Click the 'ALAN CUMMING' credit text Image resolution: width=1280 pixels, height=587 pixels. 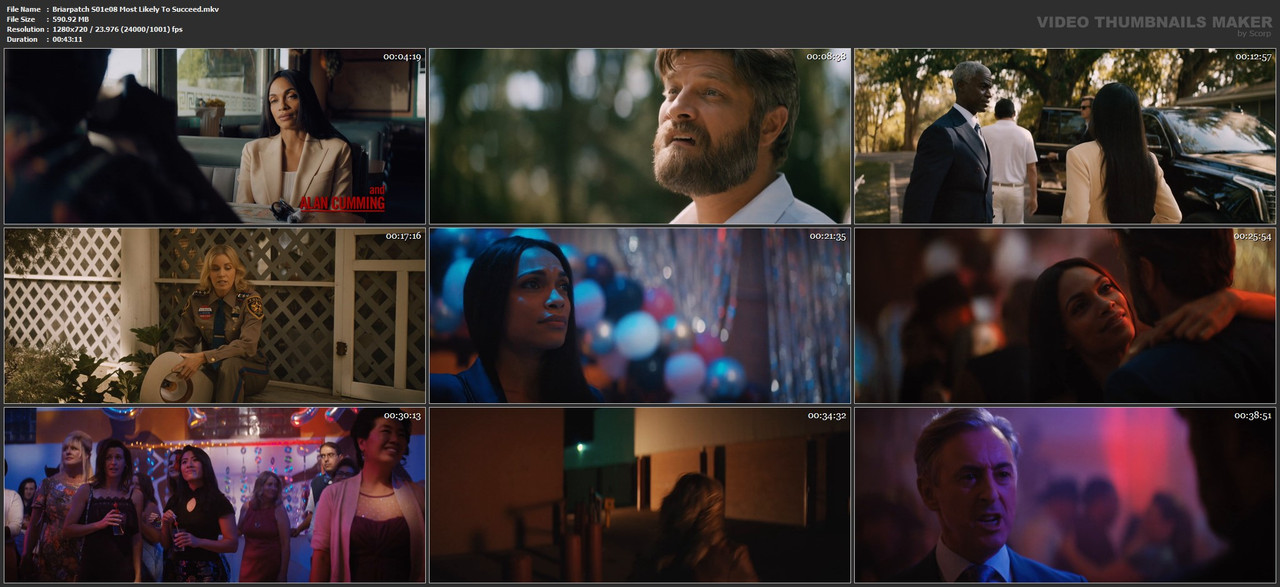pos(342,203)
